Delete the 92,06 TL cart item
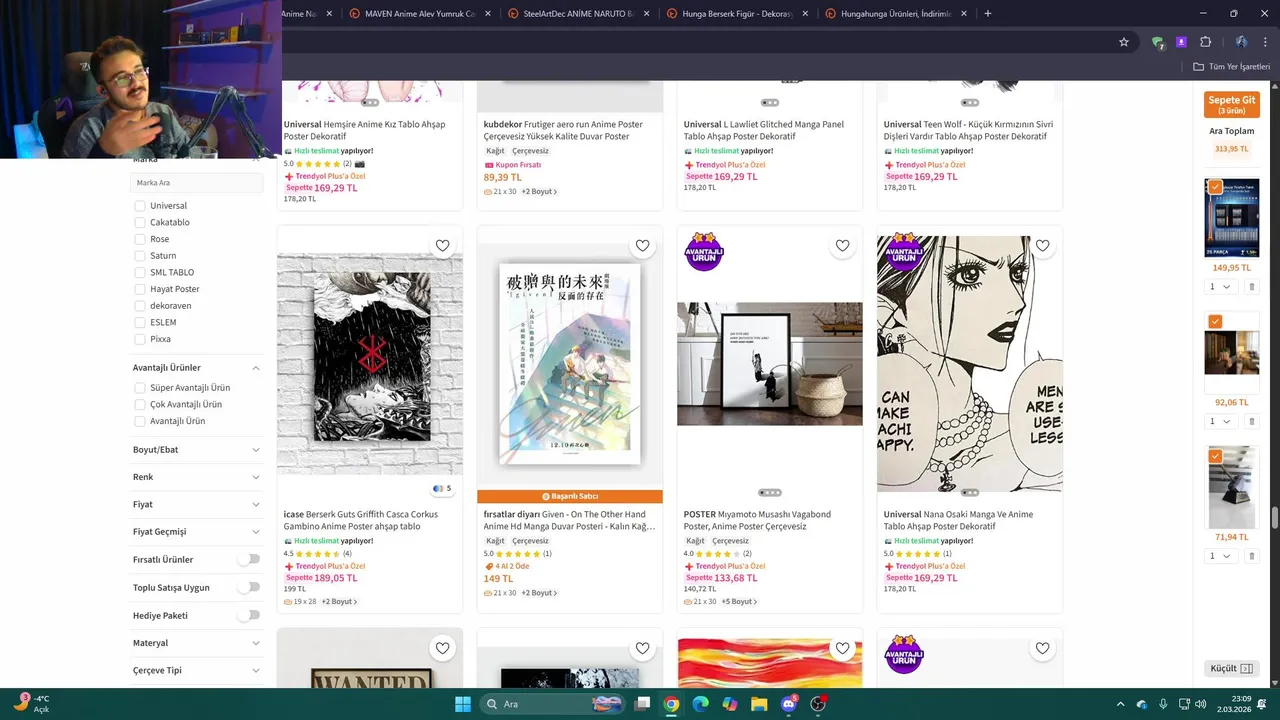The width and height of the screenshot is (1280, 720). 1251,421
